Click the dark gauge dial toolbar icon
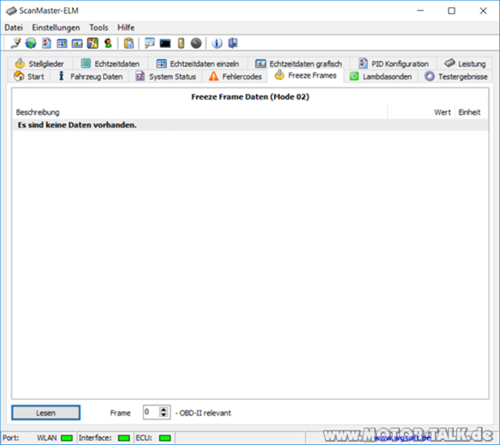The image size is (500, 445). point(196,43)
